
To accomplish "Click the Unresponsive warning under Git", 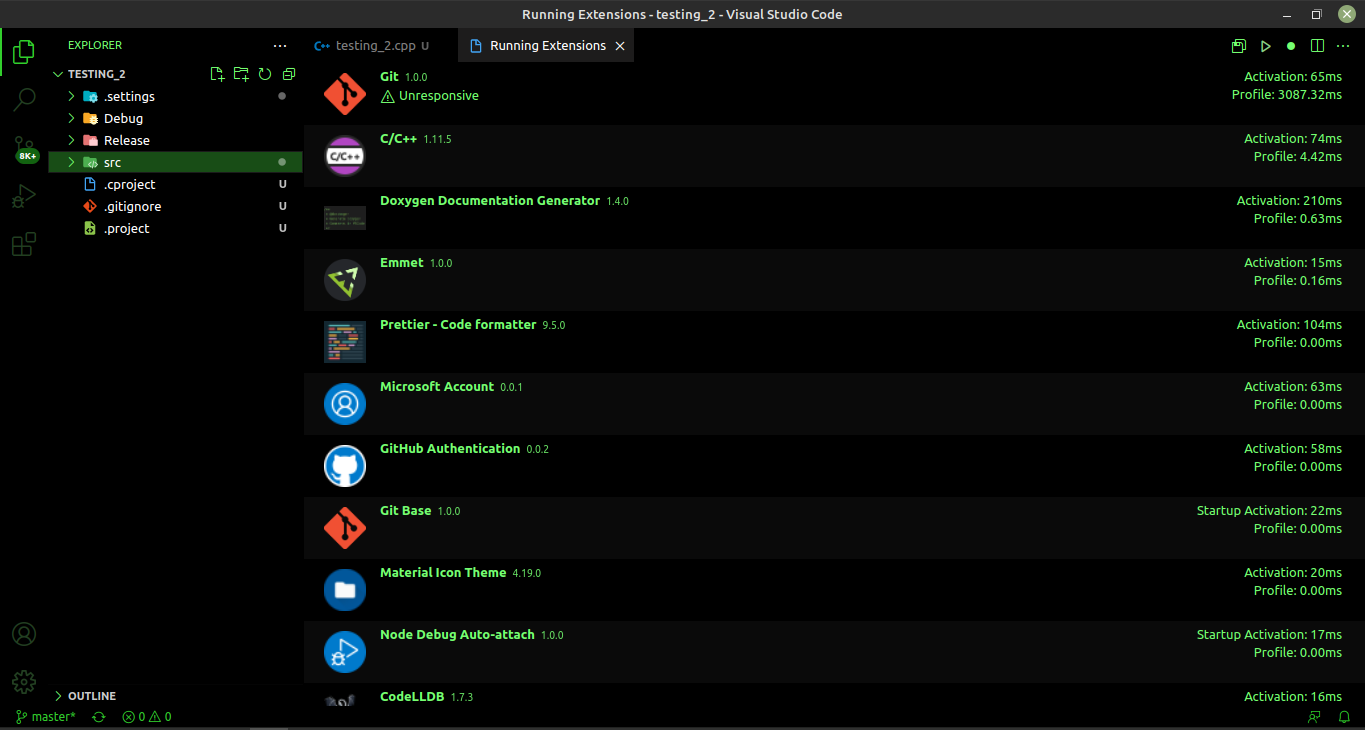I will click(430, 96).
